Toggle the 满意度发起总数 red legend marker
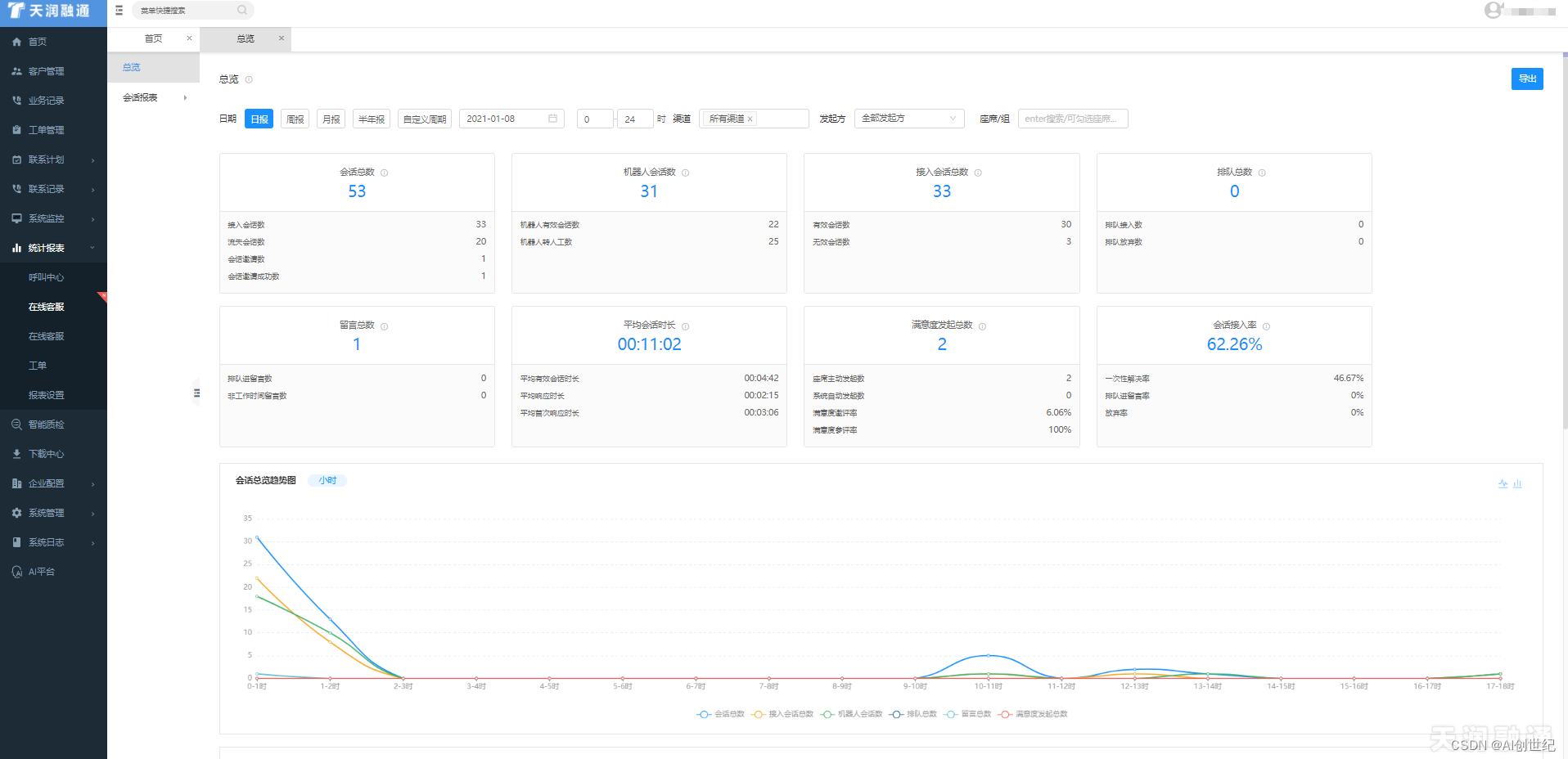This screenshot has width=1568, height=759. 1005,714
